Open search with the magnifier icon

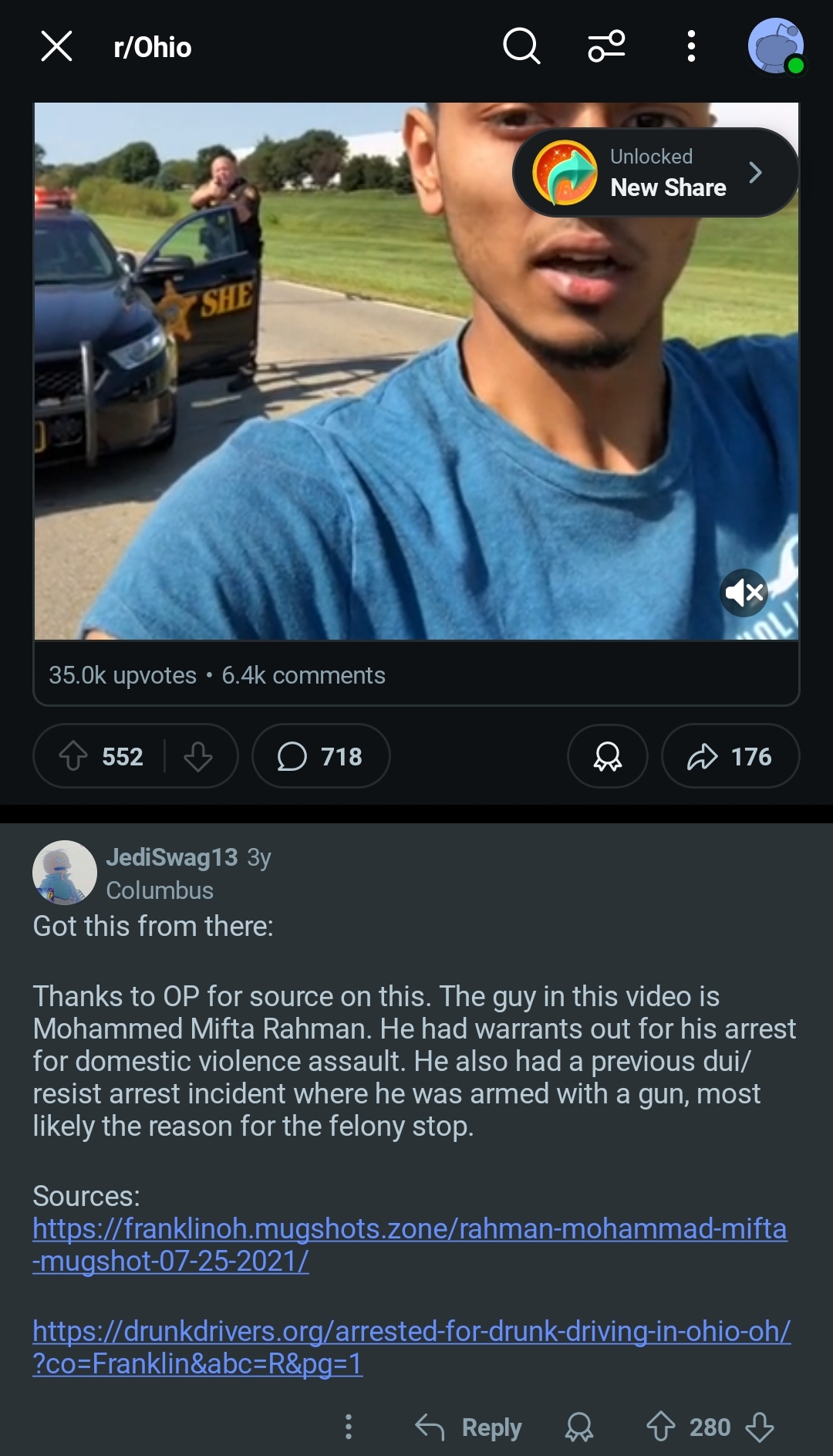pos(521,46)
